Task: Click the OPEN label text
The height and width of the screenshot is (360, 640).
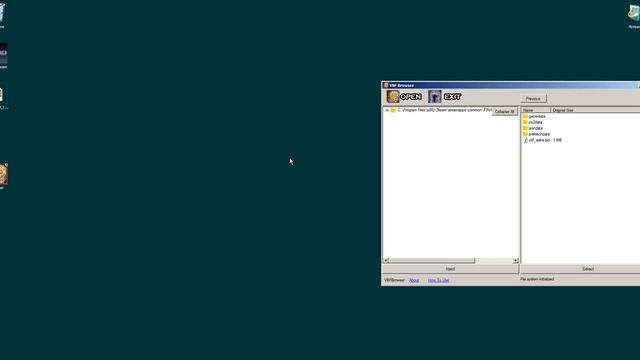Action: pos(411,97)
